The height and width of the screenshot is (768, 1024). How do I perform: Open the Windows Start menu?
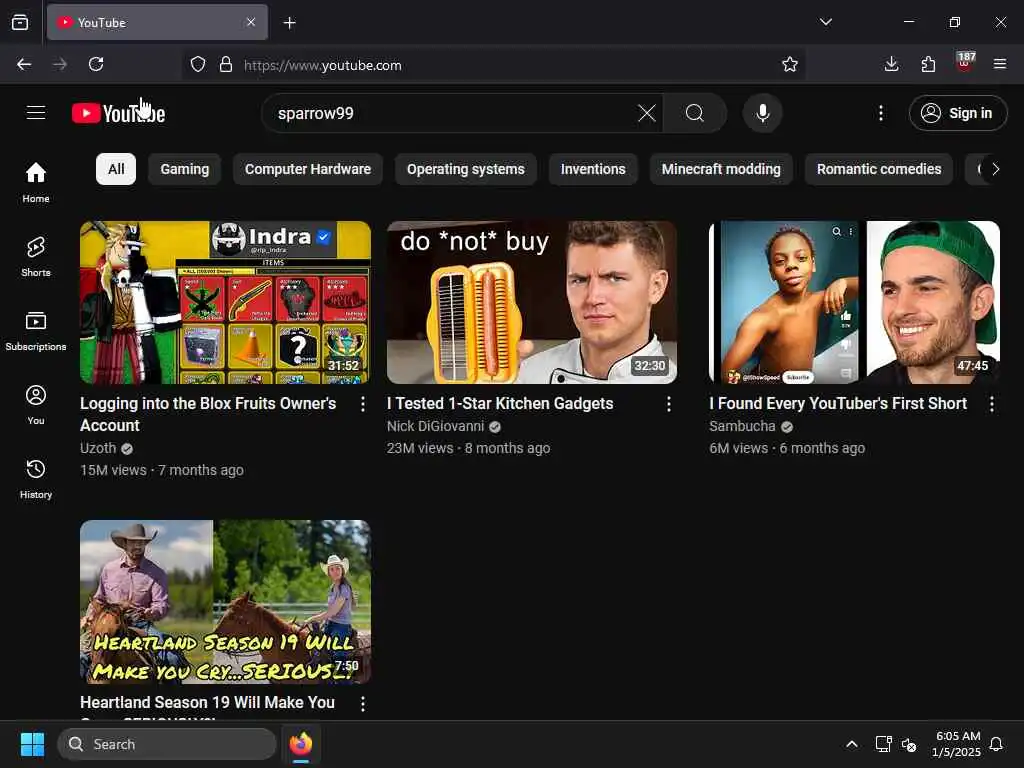pyautogui.click(x=32, y=744)
